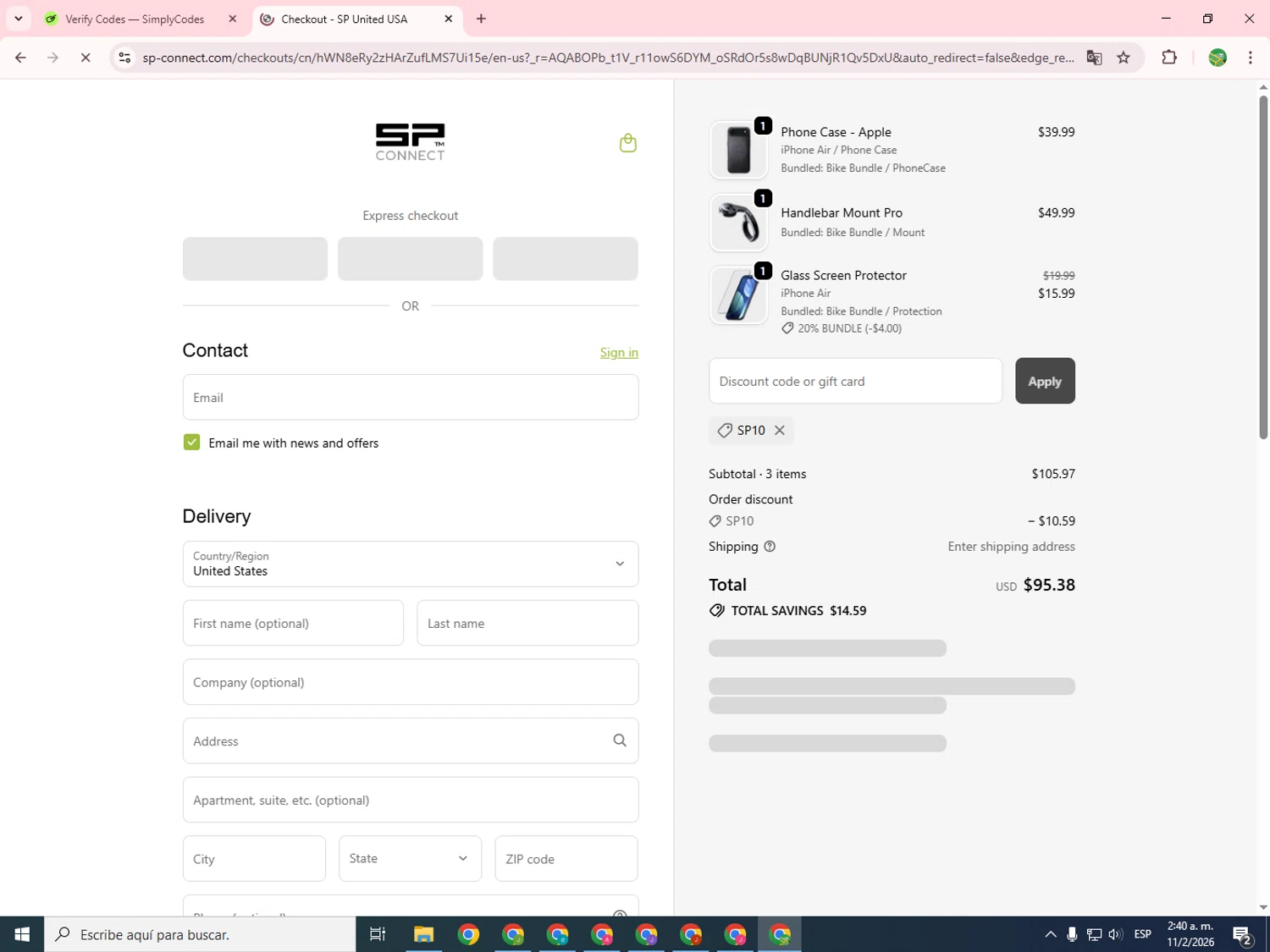This screenshot has width=1270, height=952.
Task: Click the translate page icon
Action: pos(1094,58)
